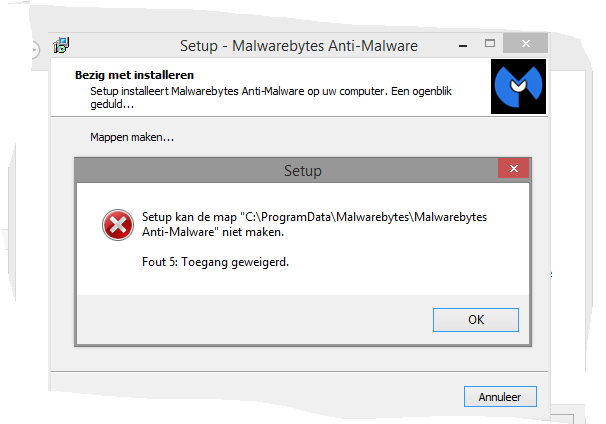Image resolution: width=606 pixels, height=424 pixels.
Task: Close the Setup error dialog with the red X
Action: (x=514, y=169)
